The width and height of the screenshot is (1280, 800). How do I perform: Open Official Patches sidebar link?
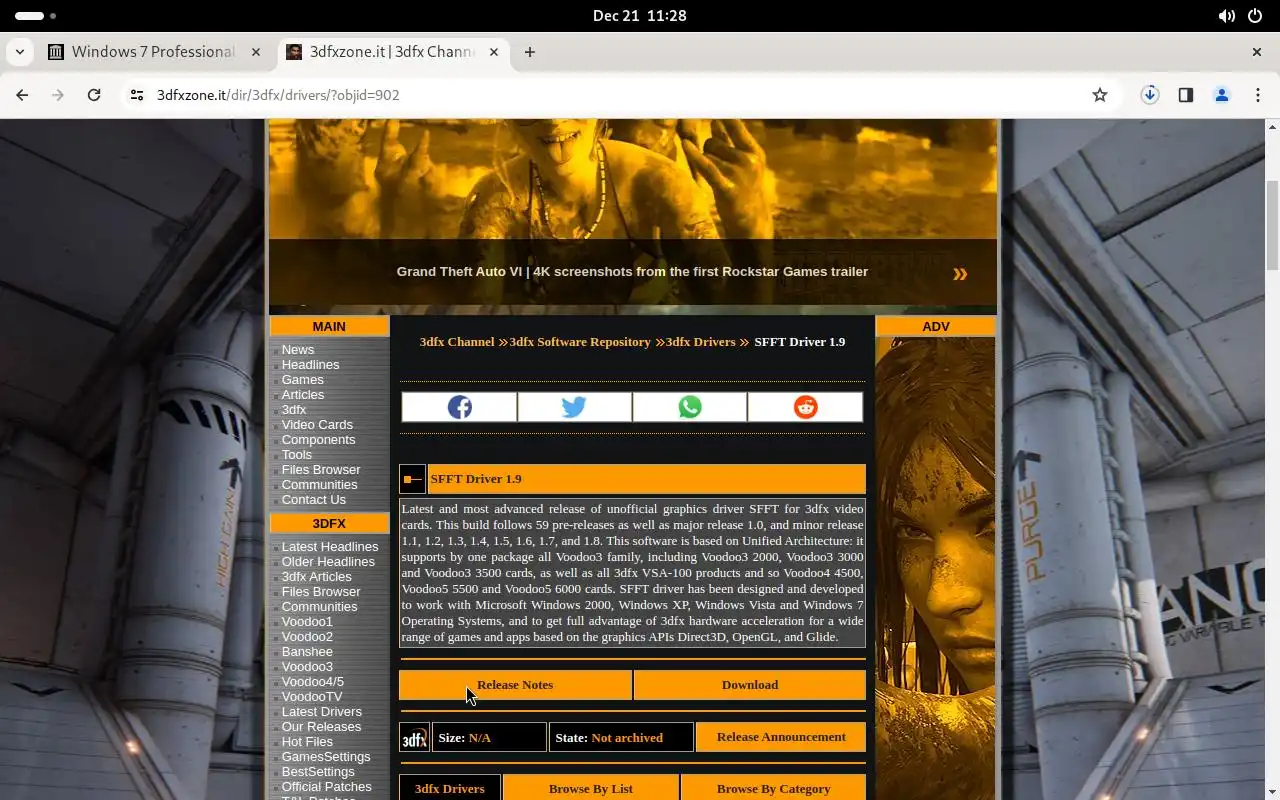(x=327, y=787)
